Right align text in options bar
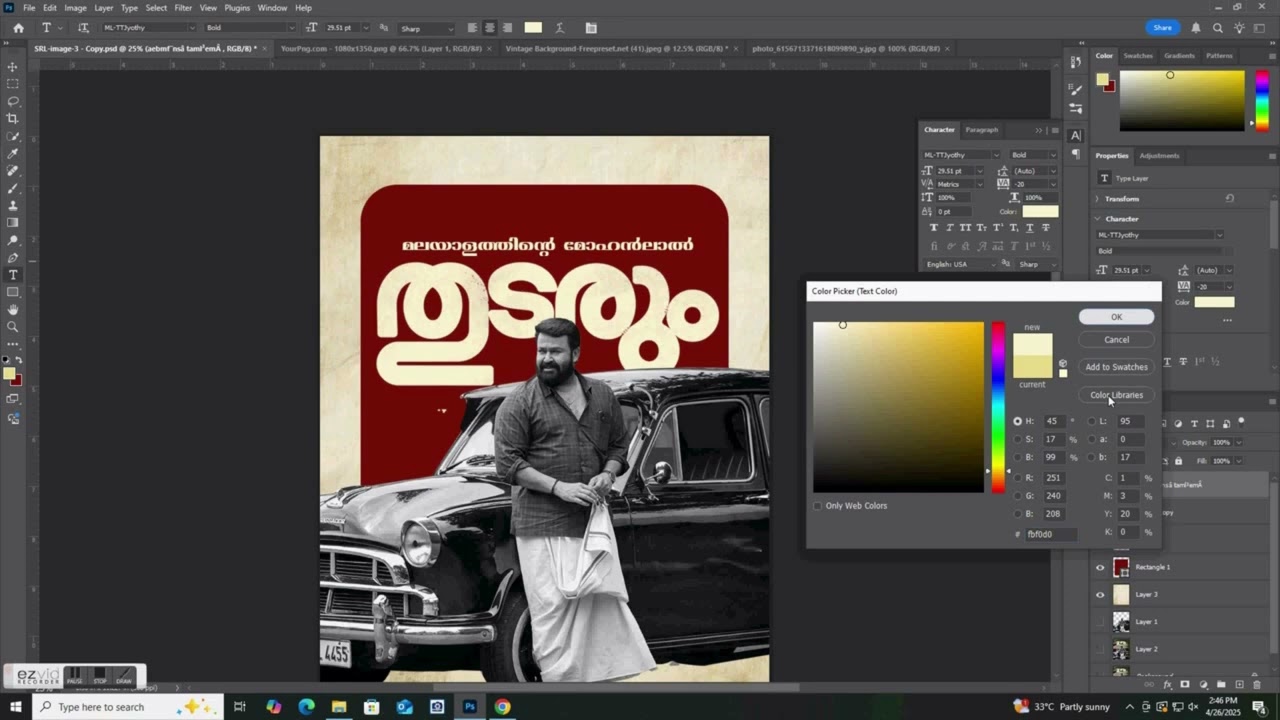The width and height of the screenshot is (1280, 720). 507,28
